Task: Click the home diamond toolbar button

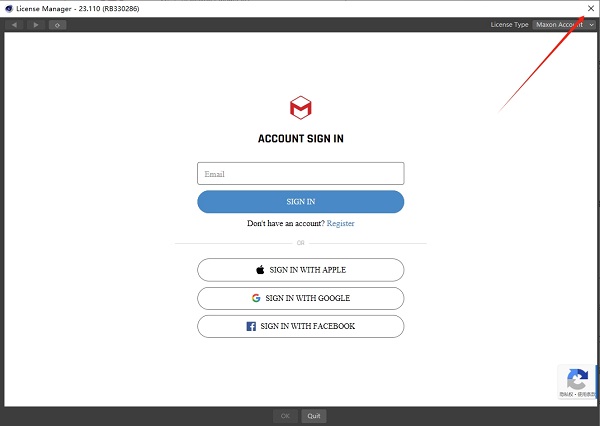Action: tap(57, 25)
